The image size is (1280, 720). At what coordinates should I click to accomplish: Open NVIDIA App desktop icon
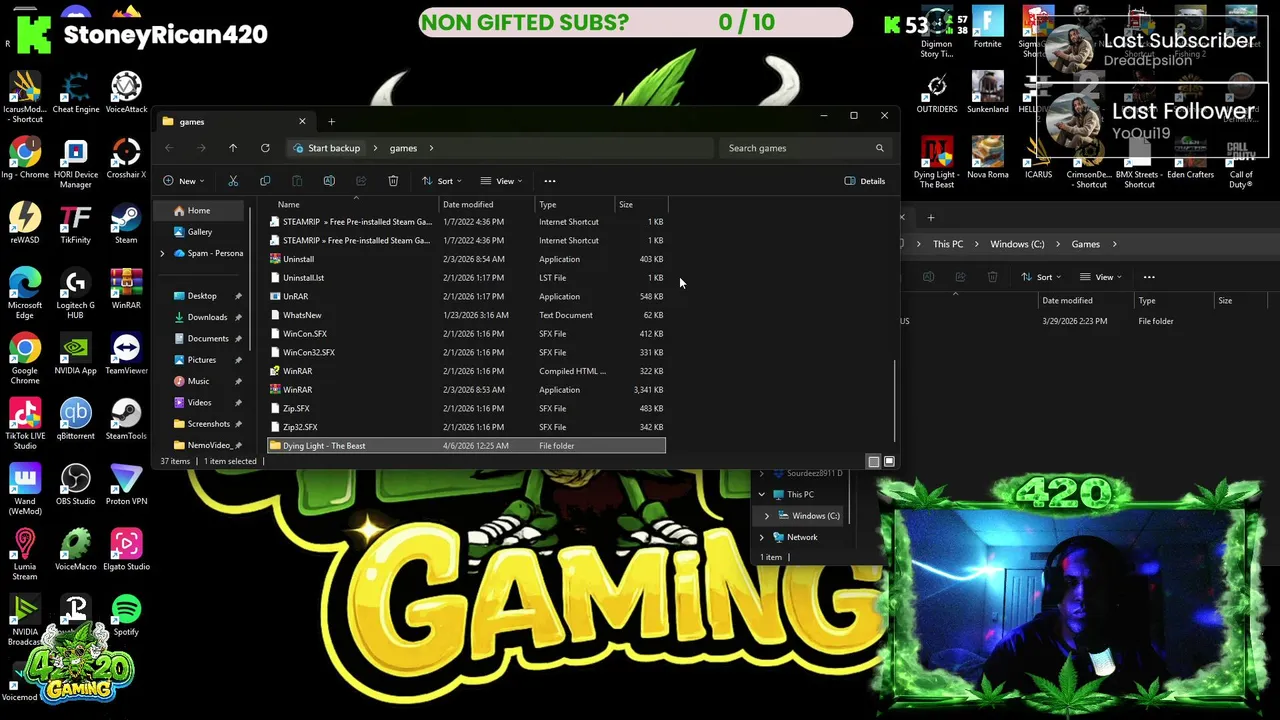(76, 354)
